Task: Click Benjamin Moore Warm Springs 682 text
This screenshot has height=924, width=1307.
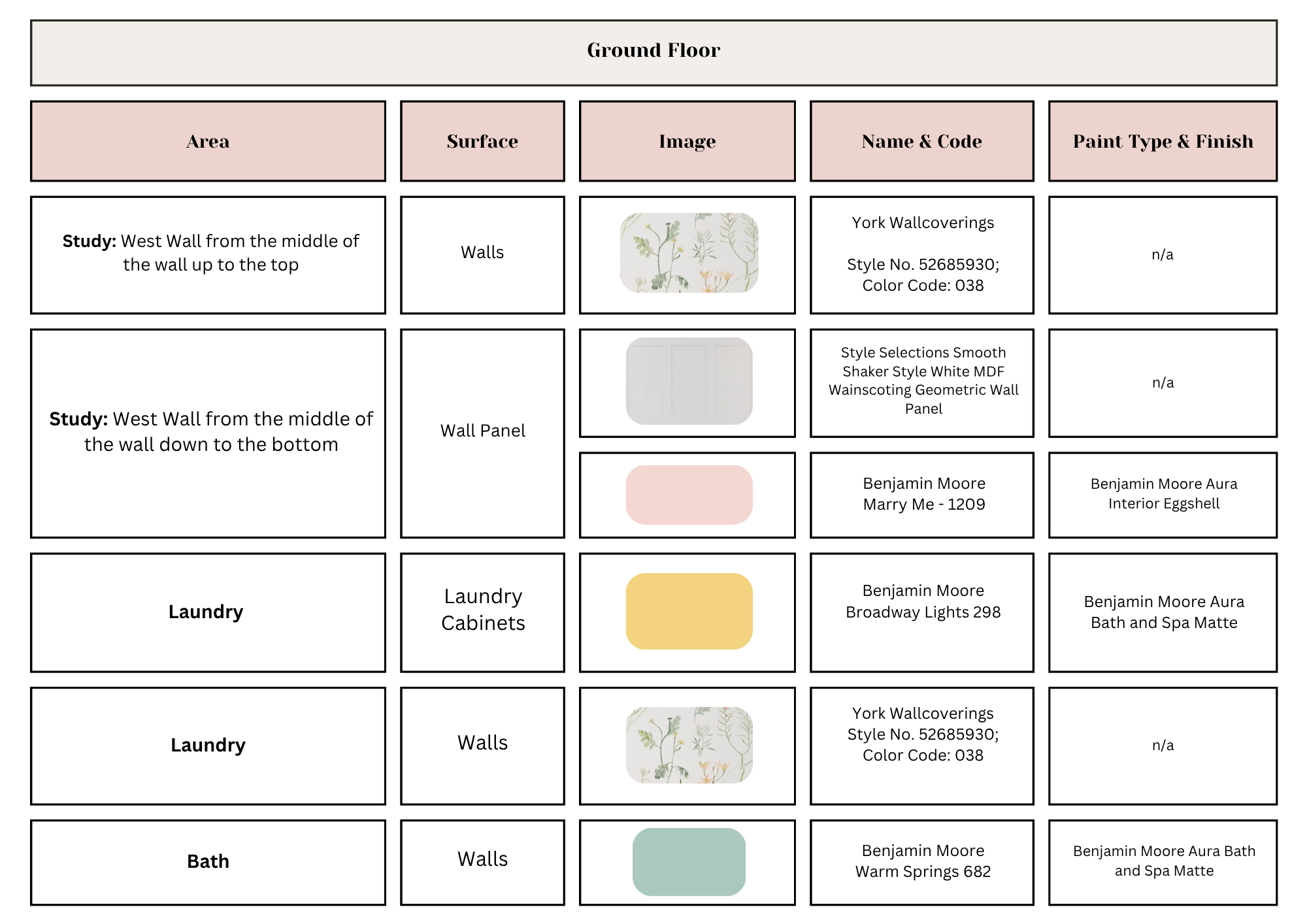Action: pos(923,861)
